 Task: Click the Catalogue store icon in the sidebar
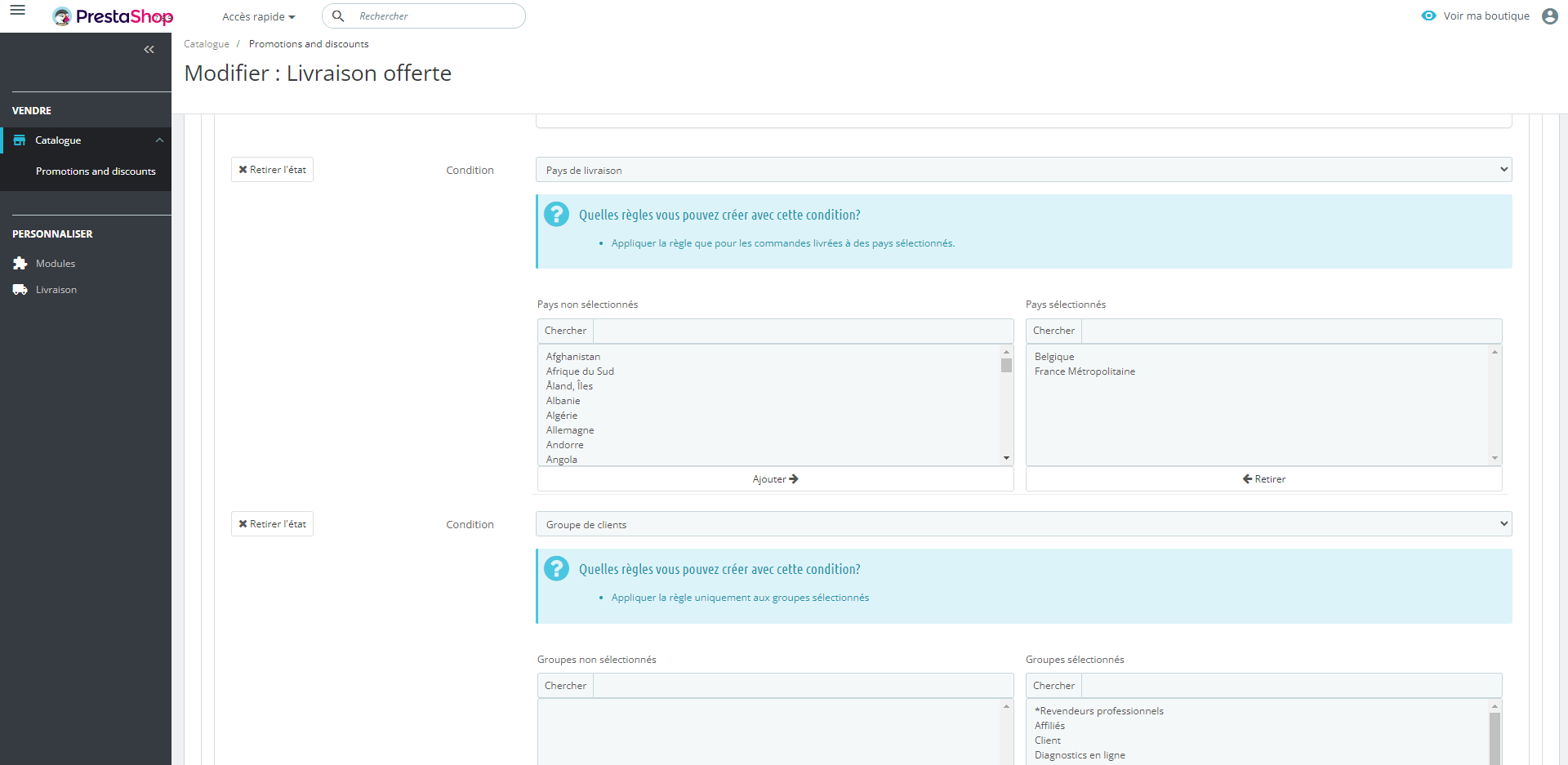pos(20,140)
